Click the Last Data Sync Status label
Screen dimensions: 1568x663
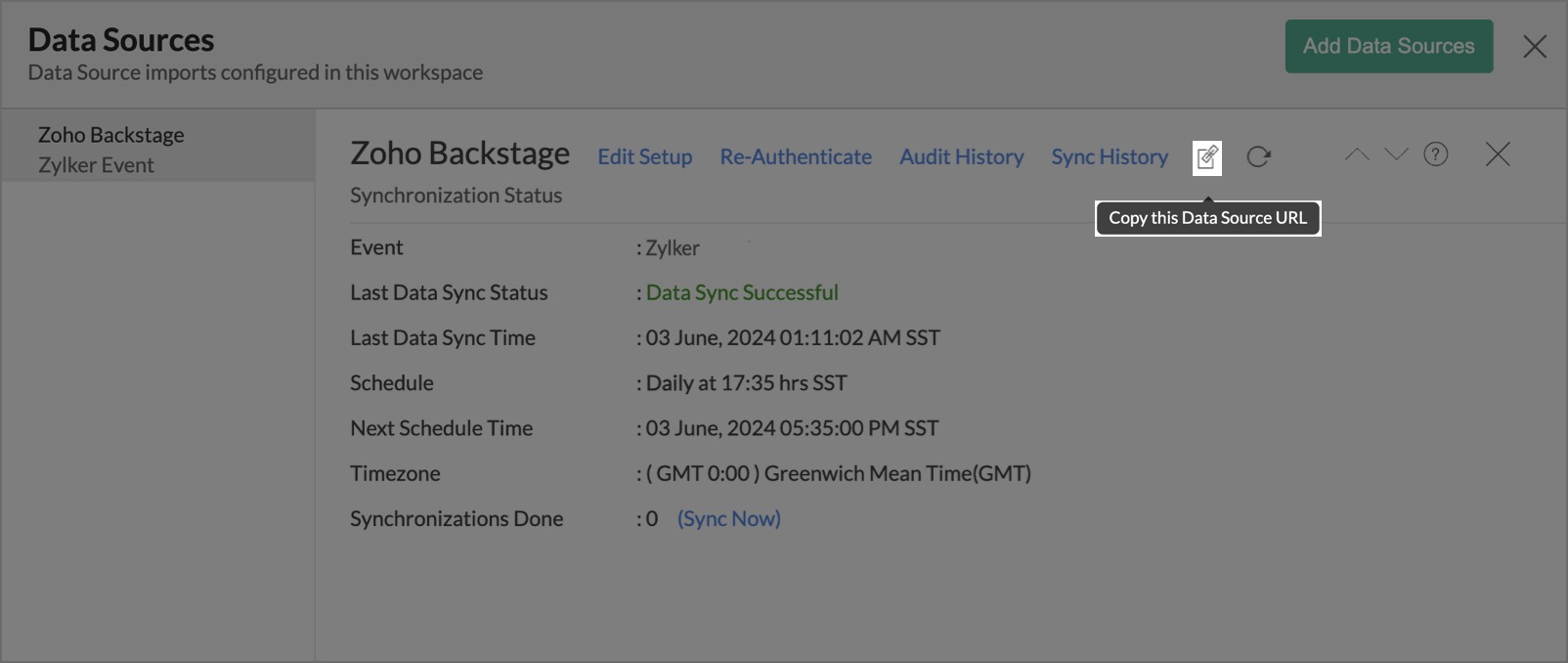click(449, 292)
